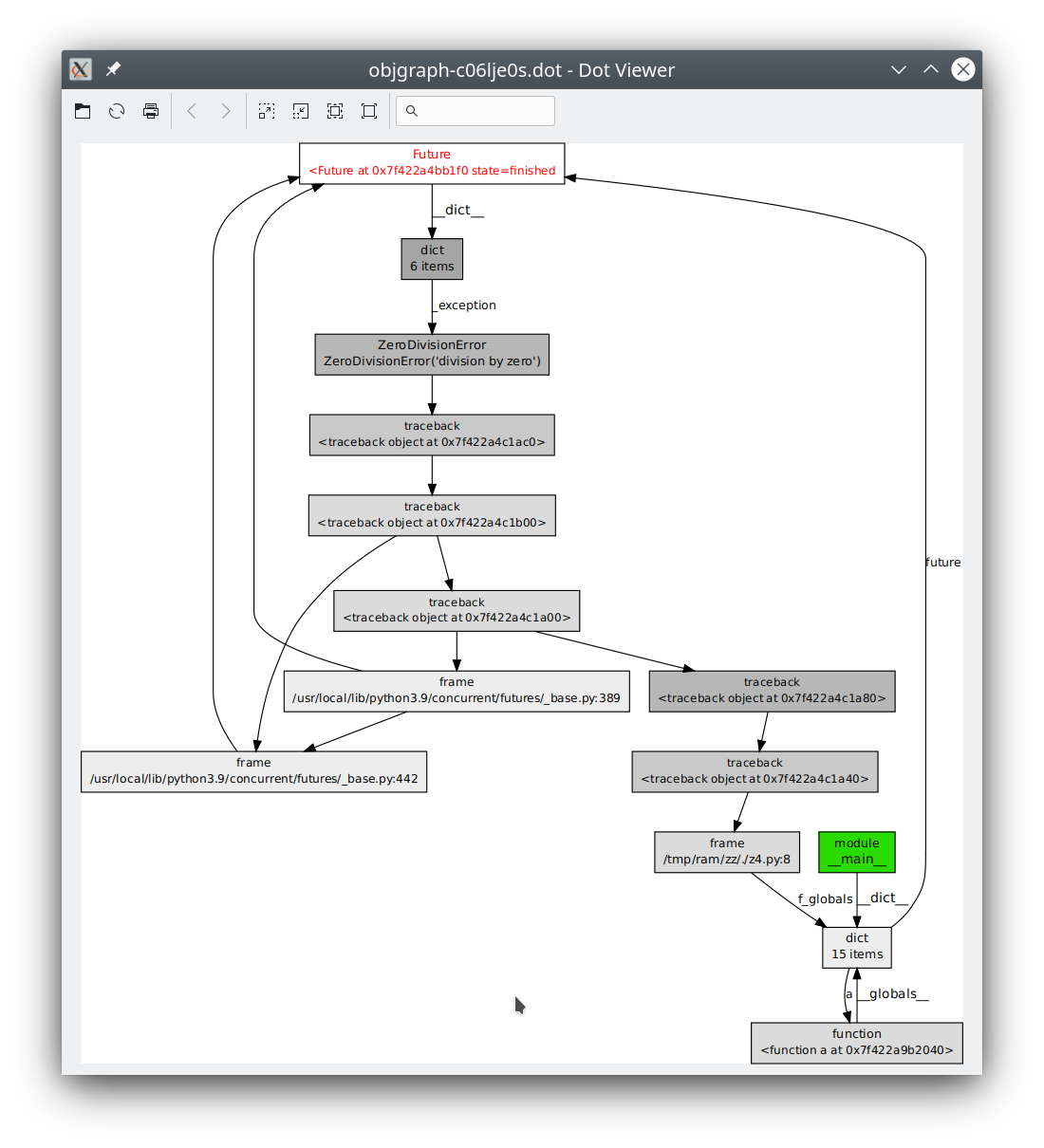Screen dimensions: 1044x1148
Task: Click the dict 6 items node
Action: (x=432, y=259)
